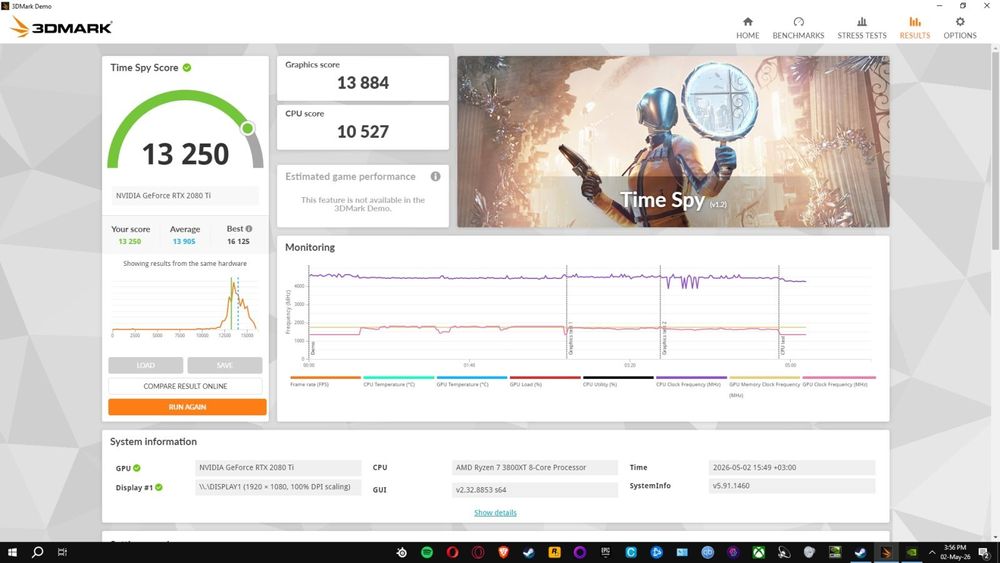Toggle GPU Load (%) legend entry
The image size is (1000, 563).
tap(545, 381)
